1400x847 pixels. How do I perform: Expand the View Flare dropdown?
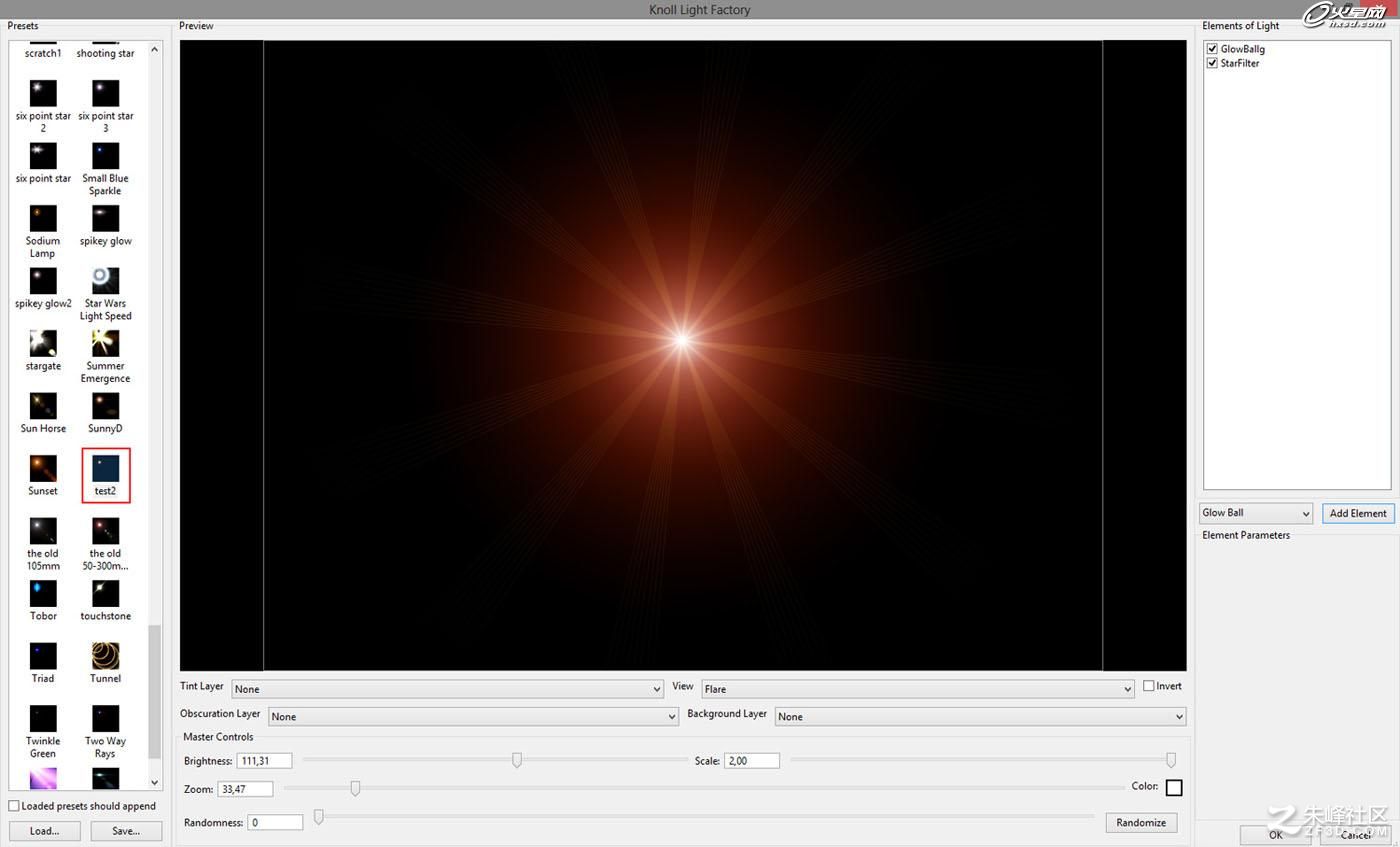918,689
